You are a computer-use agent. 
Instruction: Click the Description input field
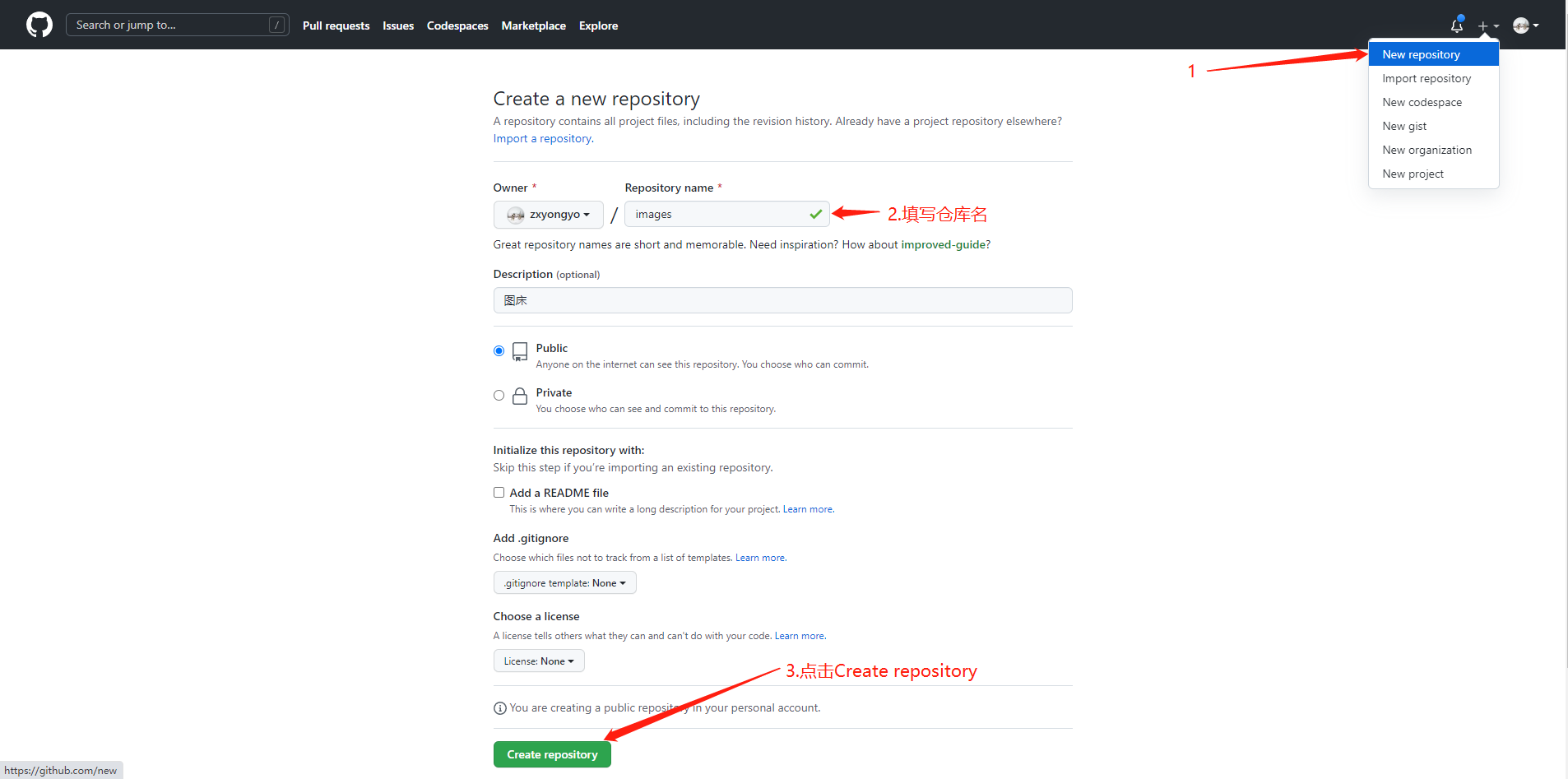pyautogui.click(x=782, y=300)
